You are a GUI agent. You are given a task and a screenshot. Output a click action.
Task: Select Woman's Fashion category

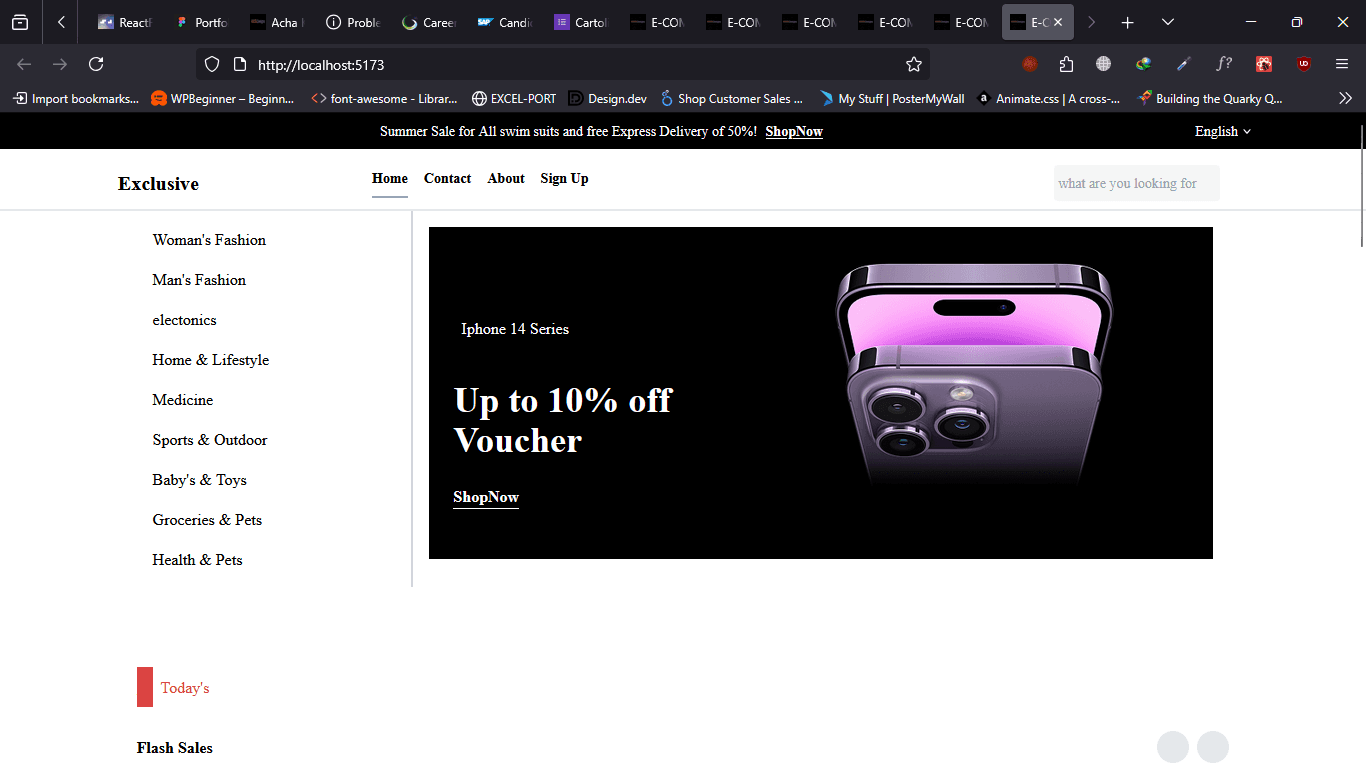209,240
